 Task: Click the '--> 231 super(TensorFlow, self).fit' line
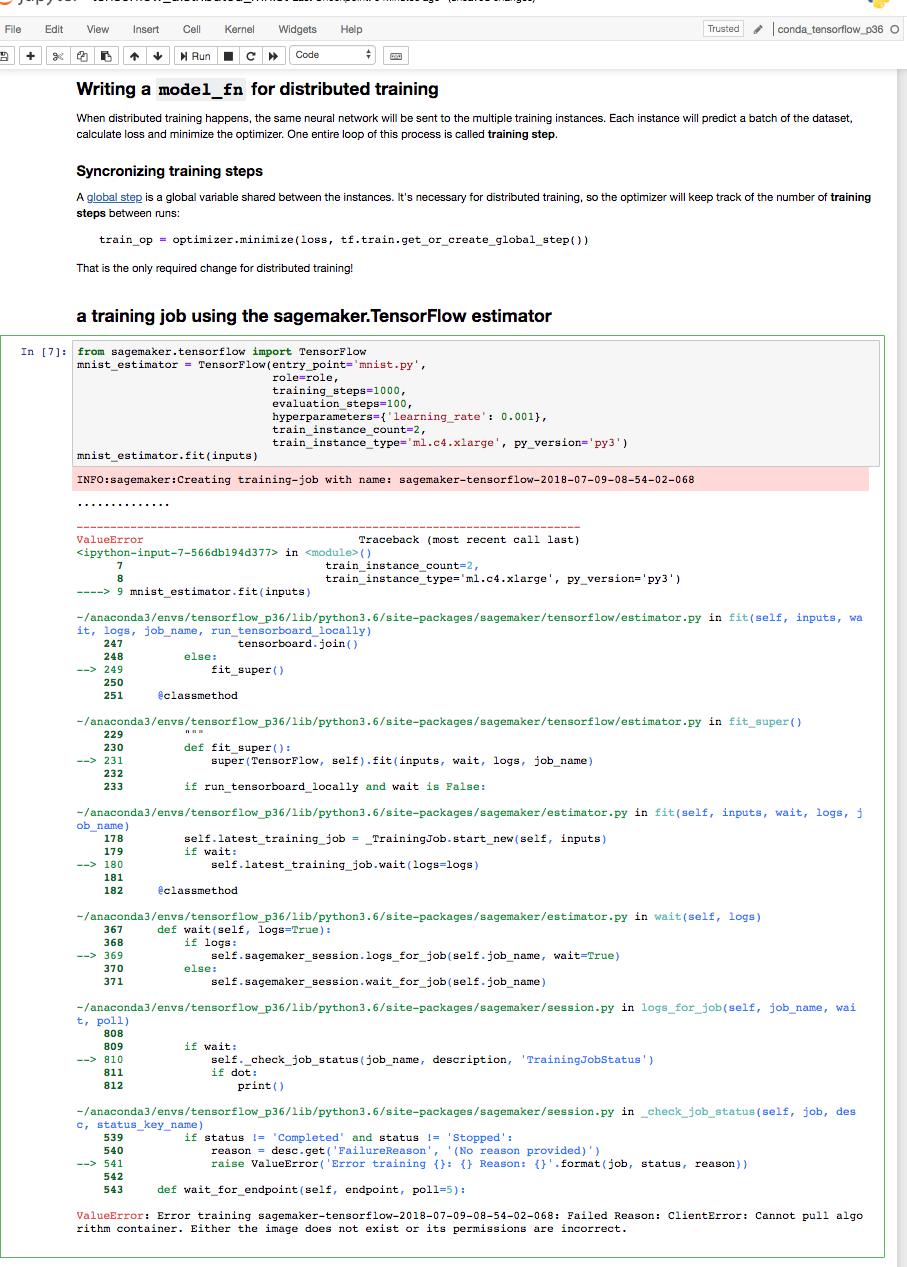335,761
